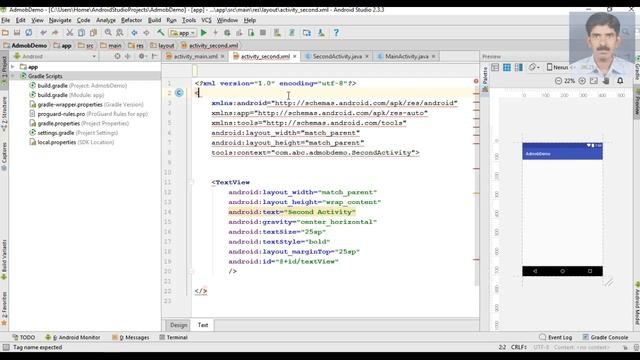This screenshot has height=360, width=640.
Task: Click the Navigate Forward arrow icon
Action: tap(146, 33)
